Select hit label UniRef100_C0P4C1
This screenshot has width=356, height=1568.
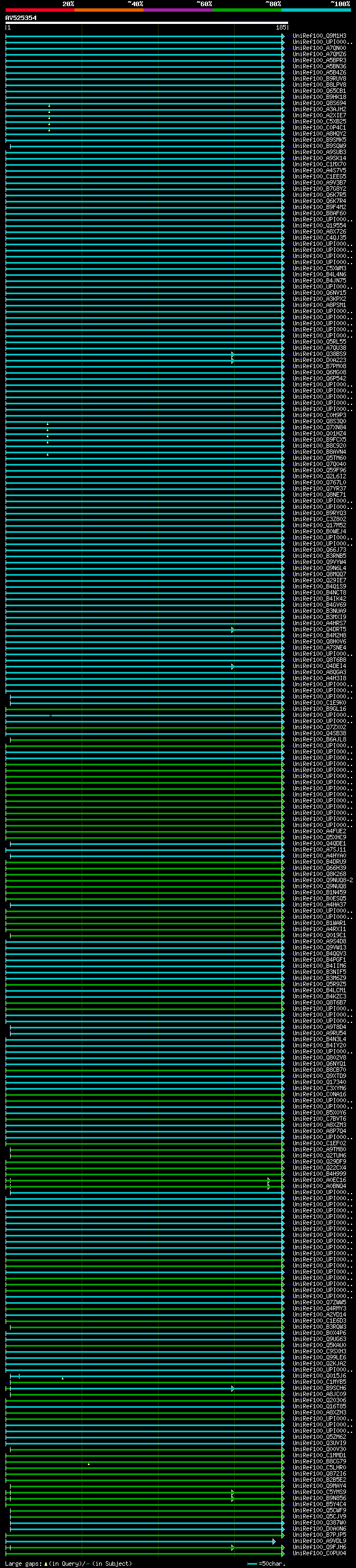click(x=319, y=128)
